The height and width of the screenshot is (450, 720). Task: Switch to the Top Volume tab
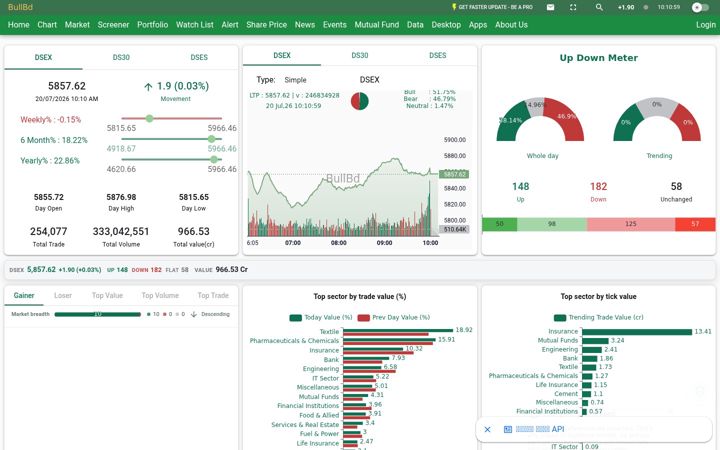[160, 295]
